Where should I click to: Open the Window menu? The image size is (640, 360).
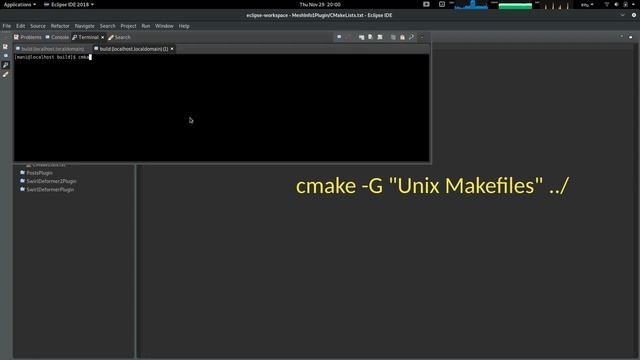coord(164,26)
